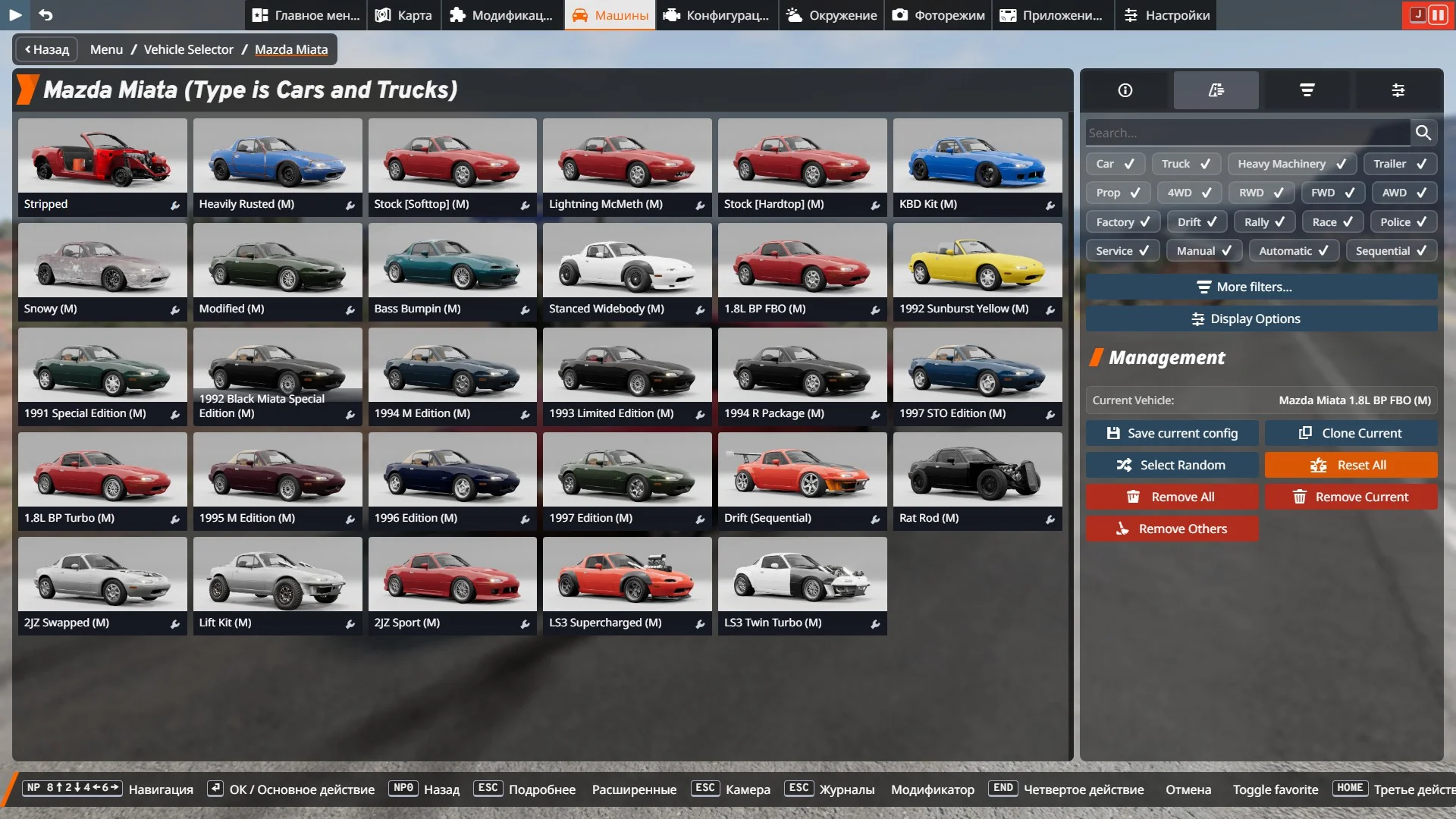Click the red pause button at top right

(1438, 14)
